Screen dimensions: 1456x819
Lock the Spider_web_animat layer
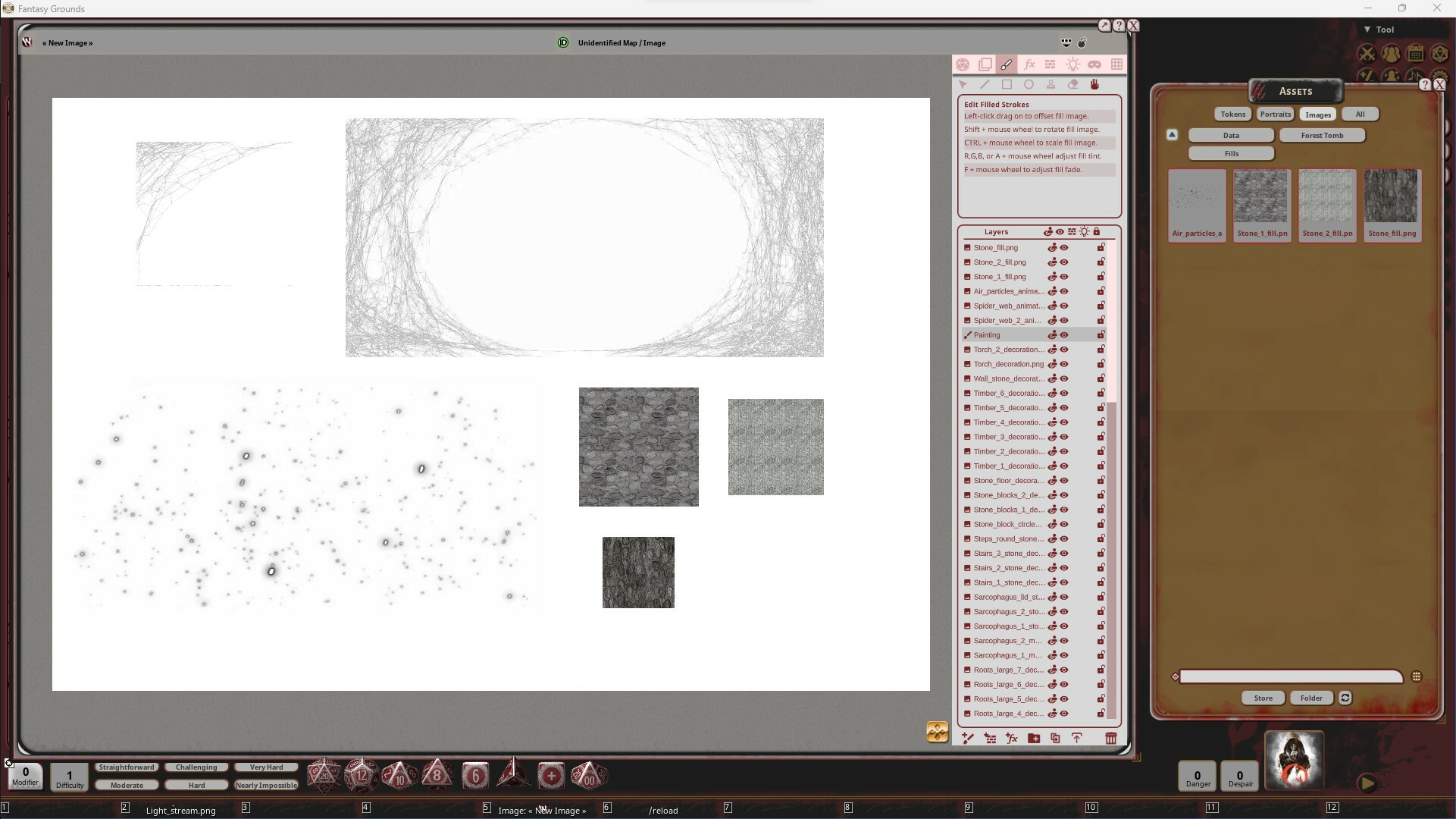pos(1101,306)
